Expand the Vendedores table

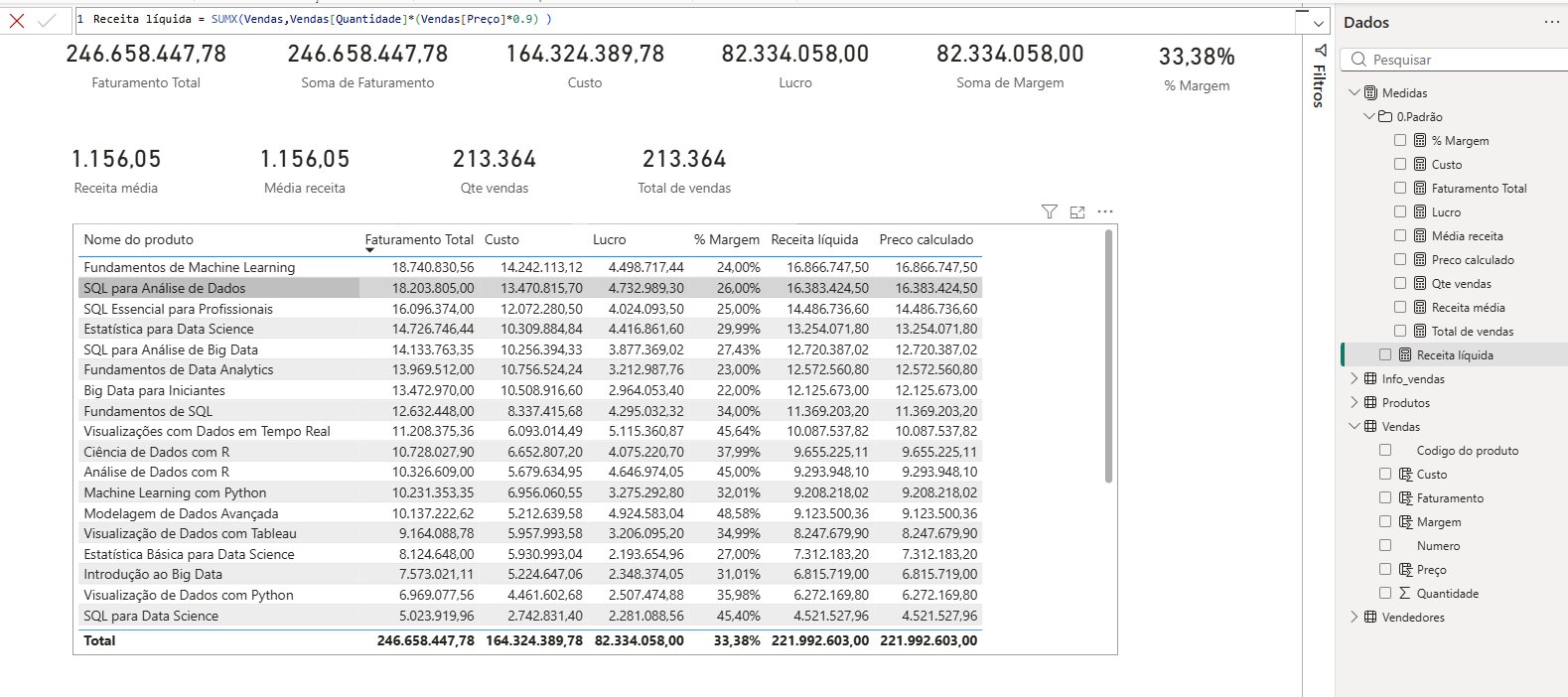pyautogui.click(x=1354, y=617)
